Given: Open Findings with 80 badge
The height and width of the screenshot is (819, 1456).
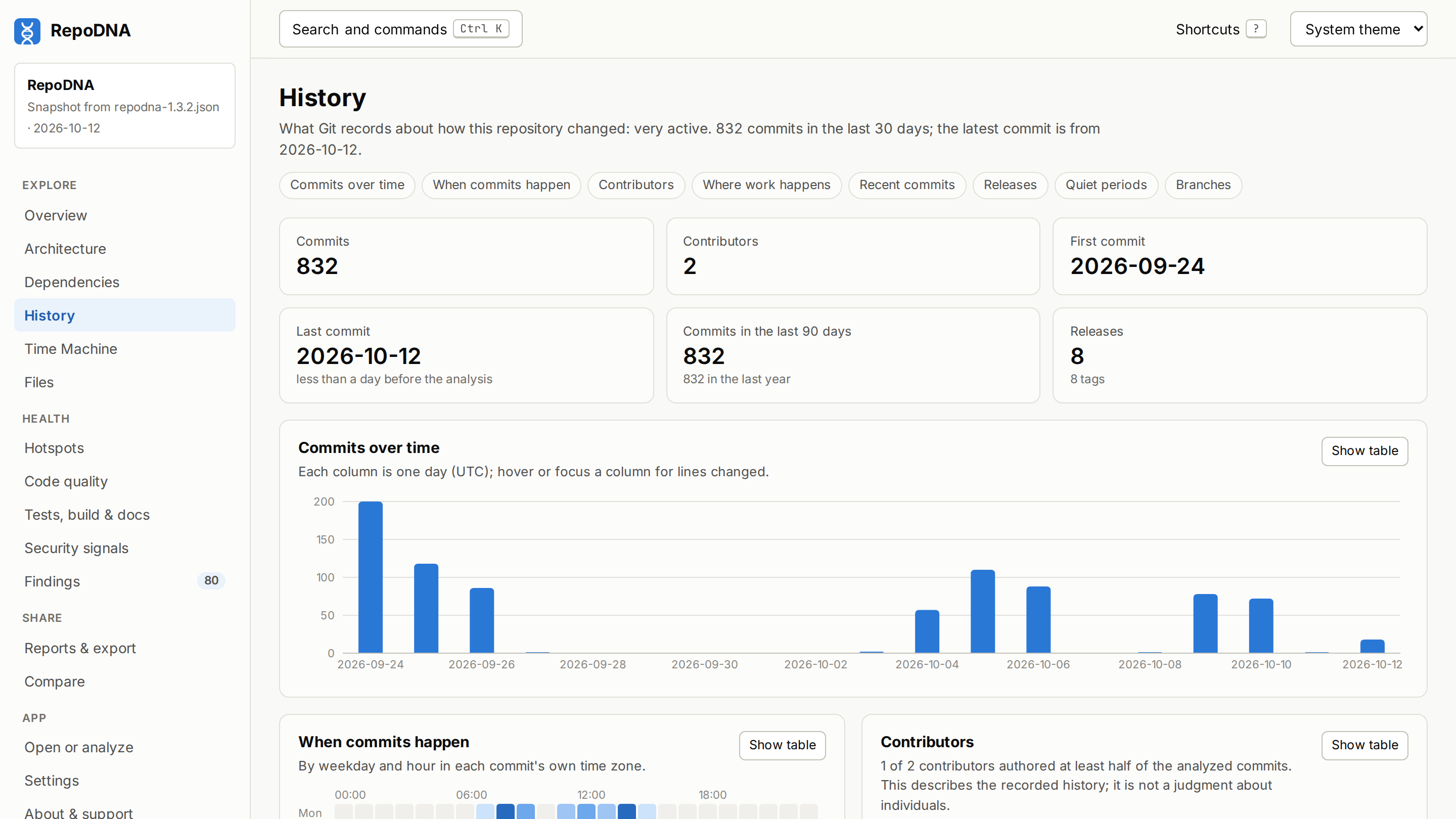Looking at the screenshot, I should [124, 581].
